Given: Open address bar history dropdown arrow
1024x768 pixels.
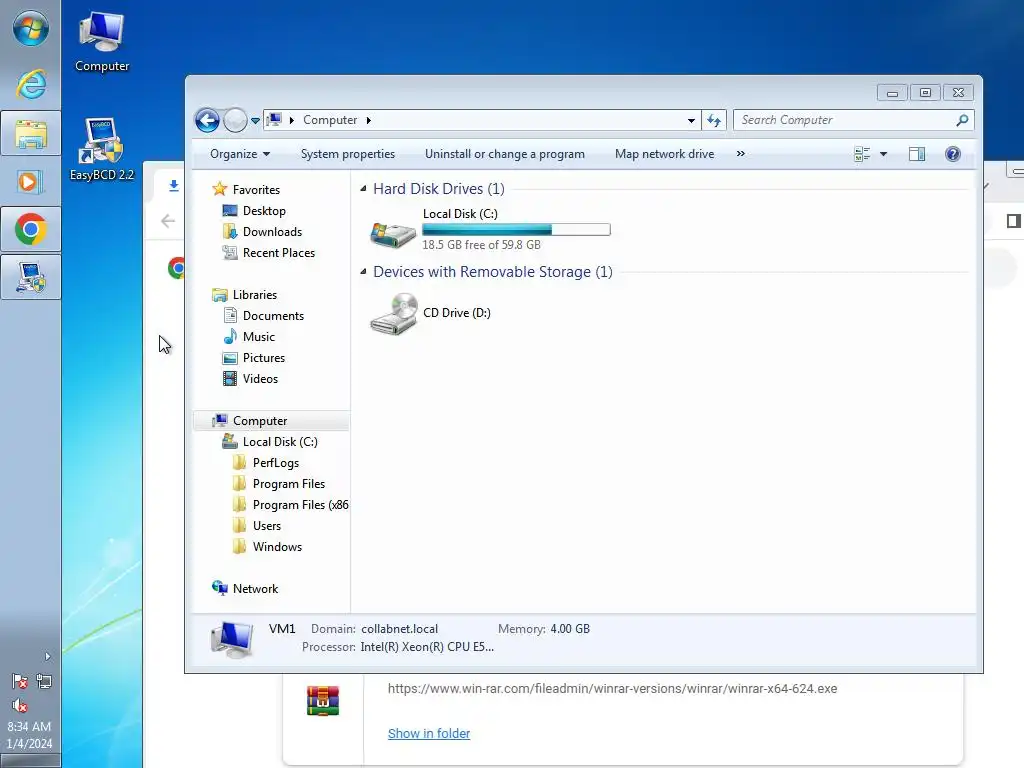Looking at the screenshot, I should pyautogui.click(x=691, y=121).
